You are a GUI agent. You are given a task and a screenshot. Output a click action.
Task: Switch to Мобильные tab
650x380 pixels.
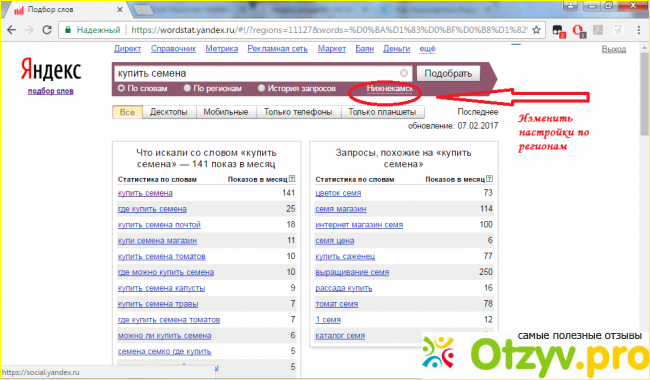point(226,112)
